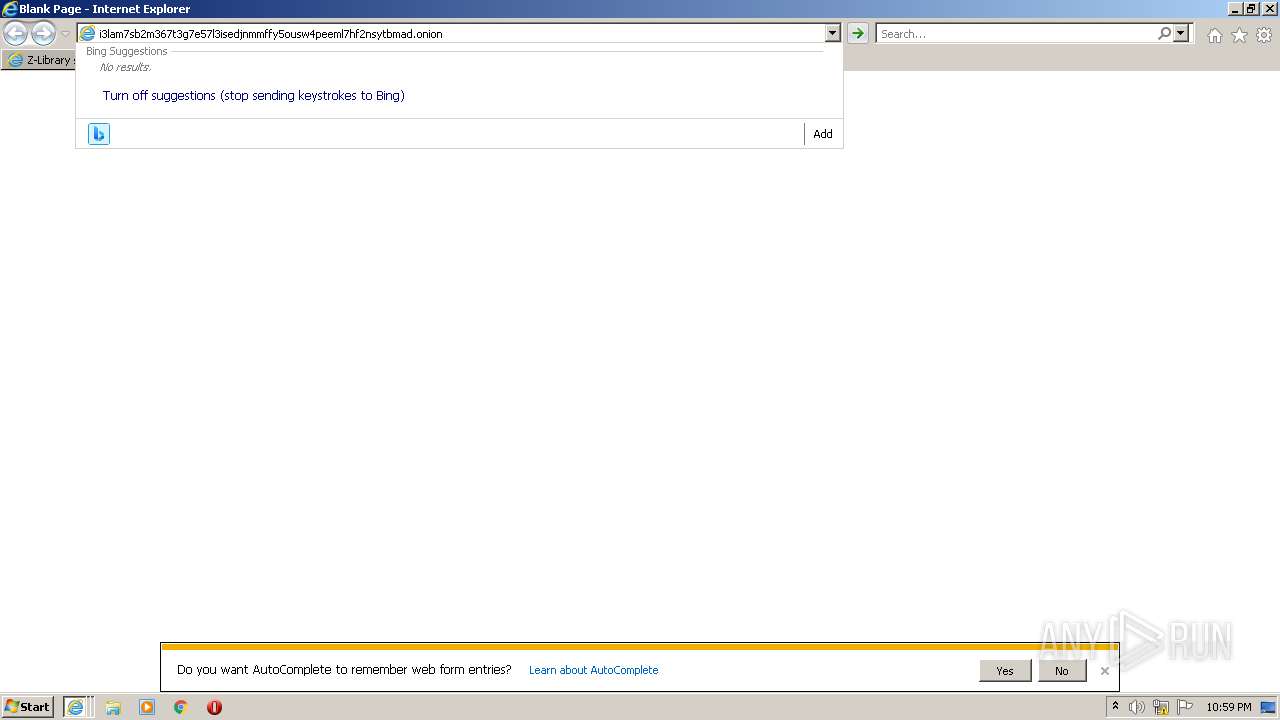Open the recent pages dropdown arrow
The image size is (1280, 720).
click(65, 34)
